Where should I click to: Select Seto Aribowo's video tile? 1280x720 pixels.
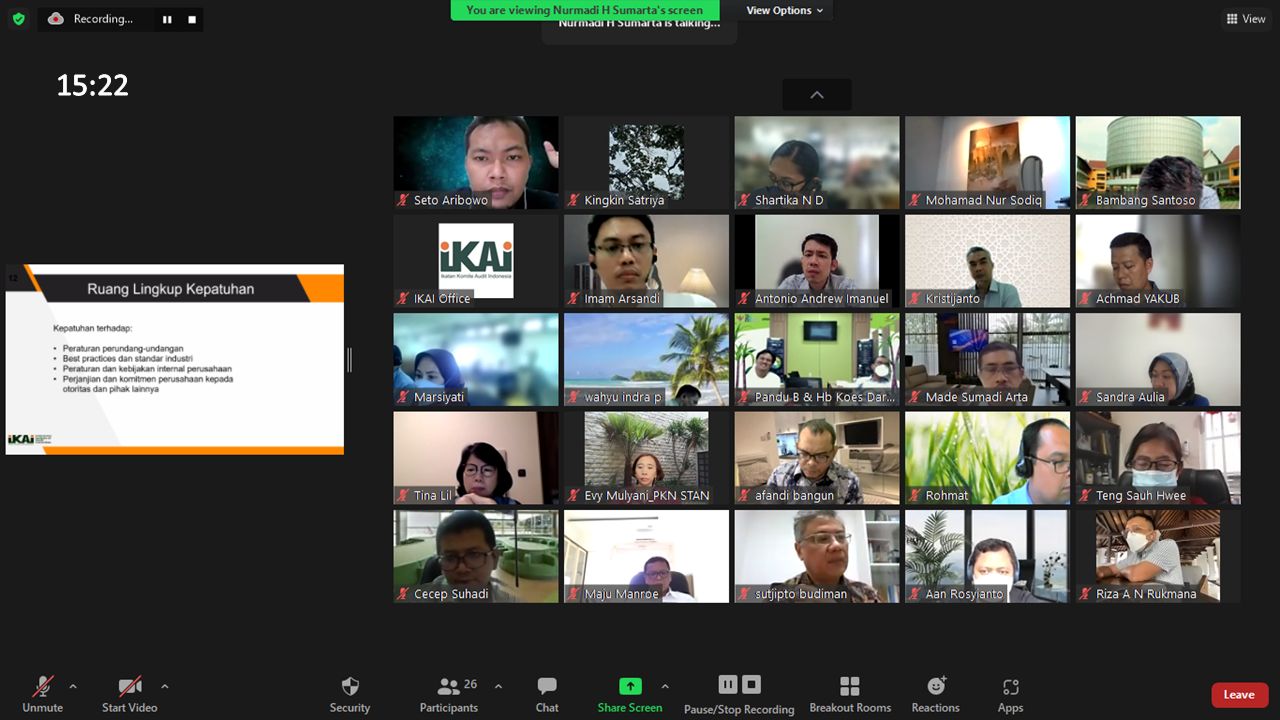point(476,162)
